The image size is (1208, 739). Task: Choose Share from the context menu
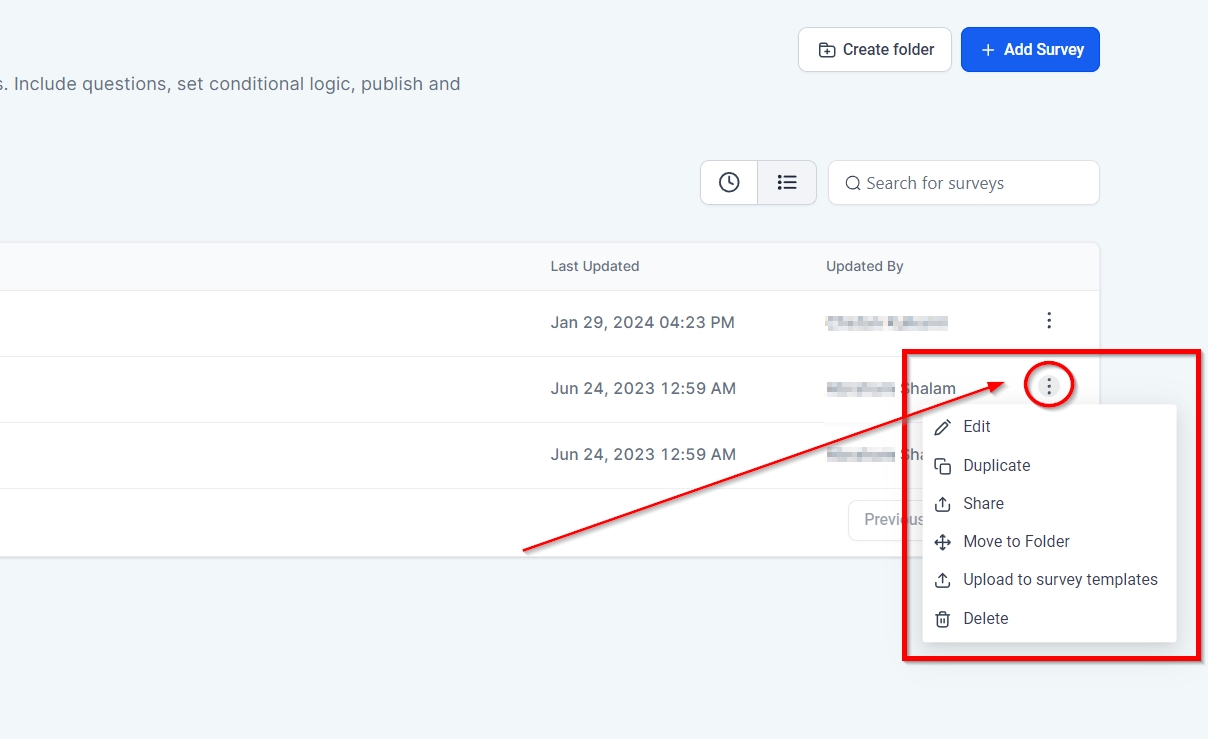pos(983,504)
